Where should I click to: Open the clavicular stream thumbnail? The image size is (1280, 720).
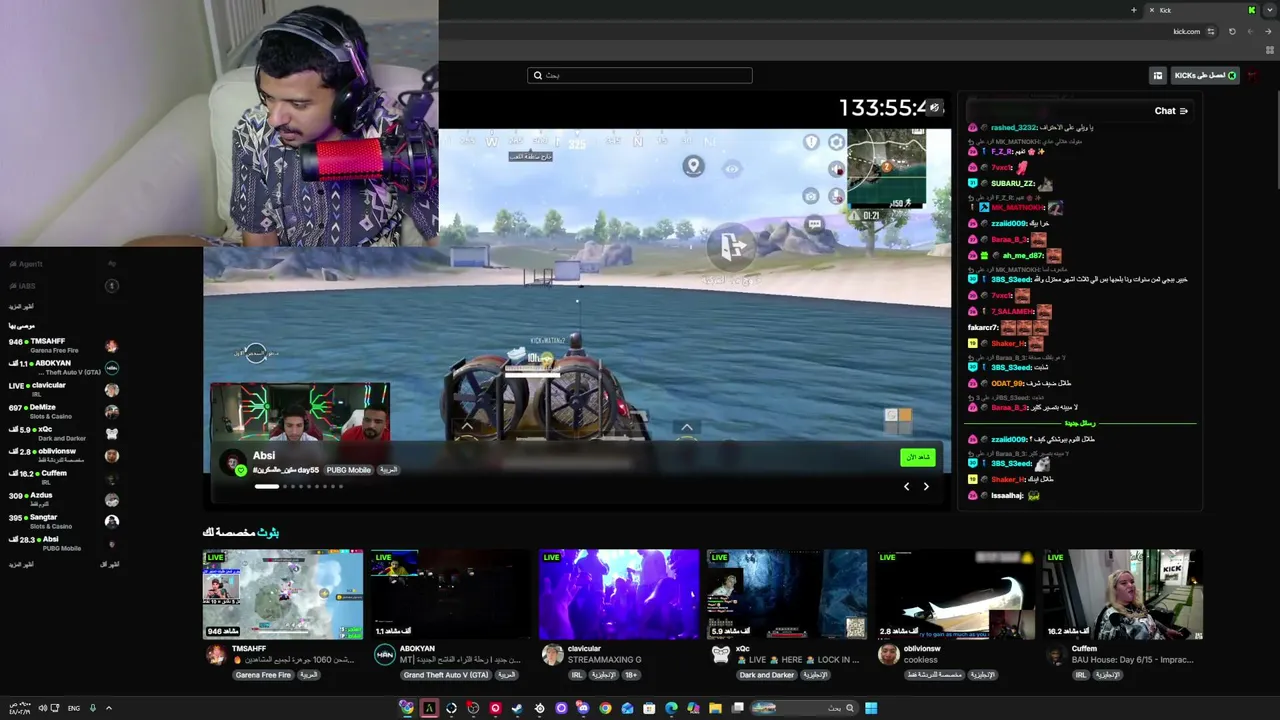tap(619, 594)
